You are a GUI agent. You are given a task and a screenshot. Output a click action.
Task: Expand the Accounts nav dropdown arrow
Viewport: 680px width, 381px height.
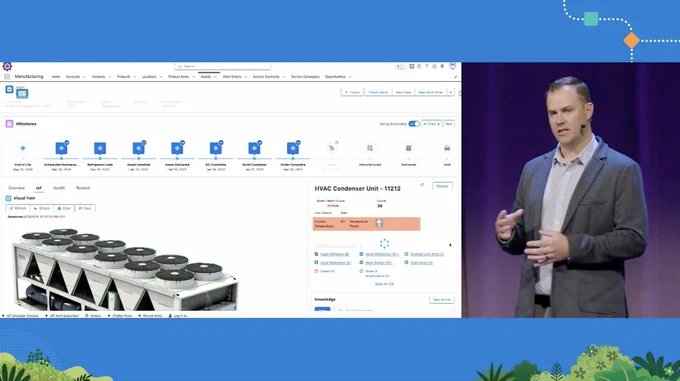pyautogui.click(x=84, y=77)
